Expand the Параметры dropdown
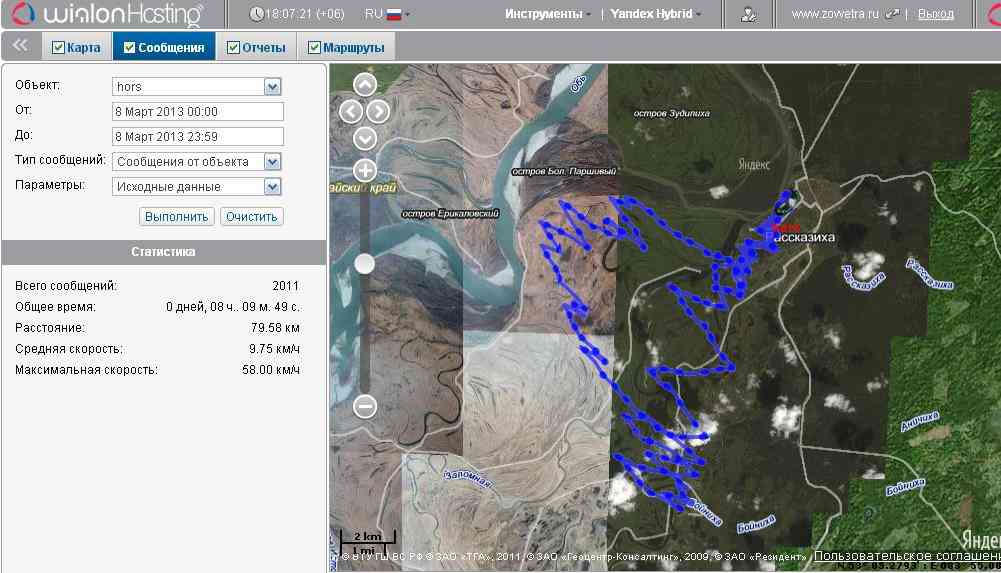This screenshot has width=1001, height=573. tap(272, 186)
